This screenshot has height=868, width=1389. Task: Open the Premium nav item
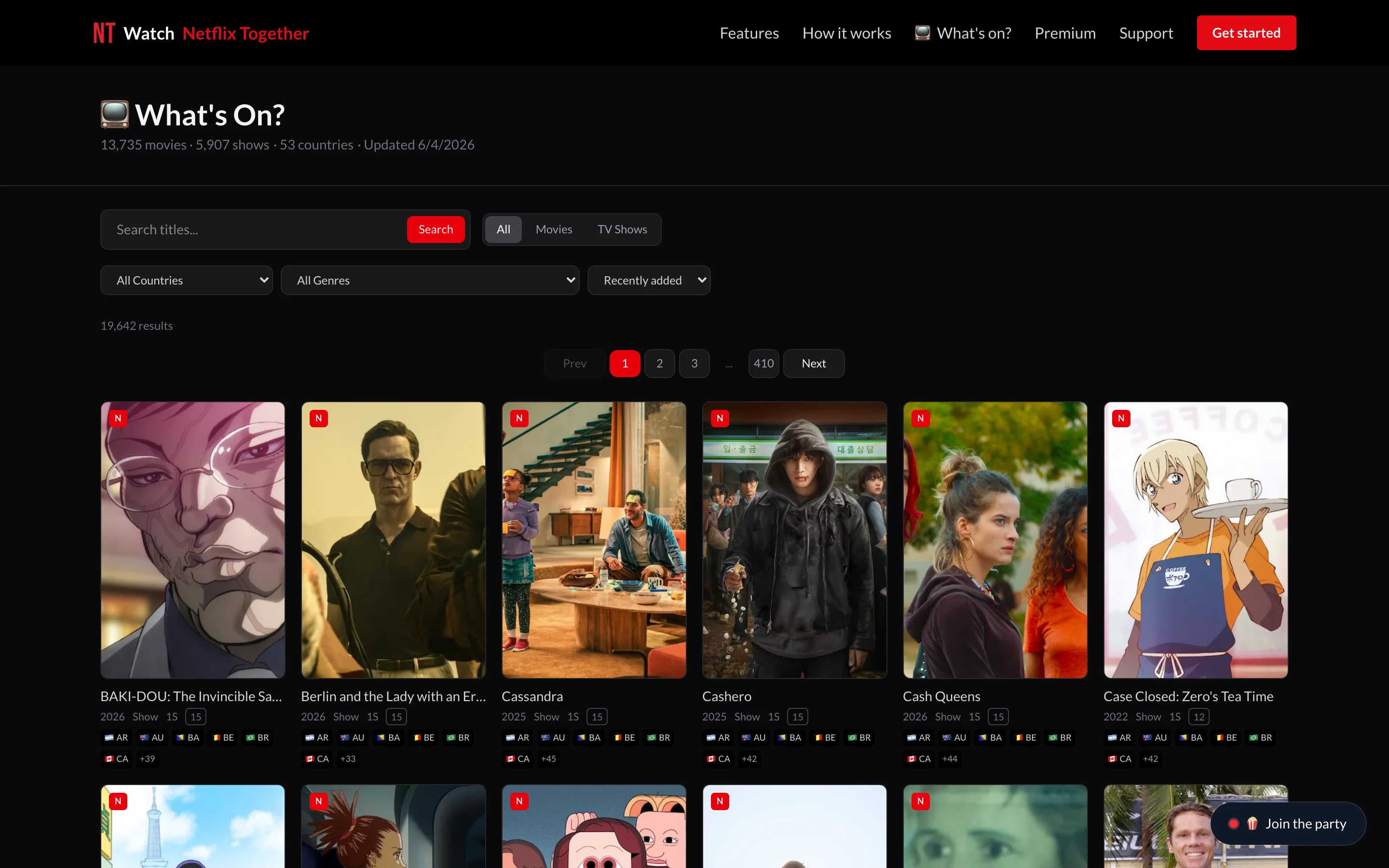[x=1065, y=33]
